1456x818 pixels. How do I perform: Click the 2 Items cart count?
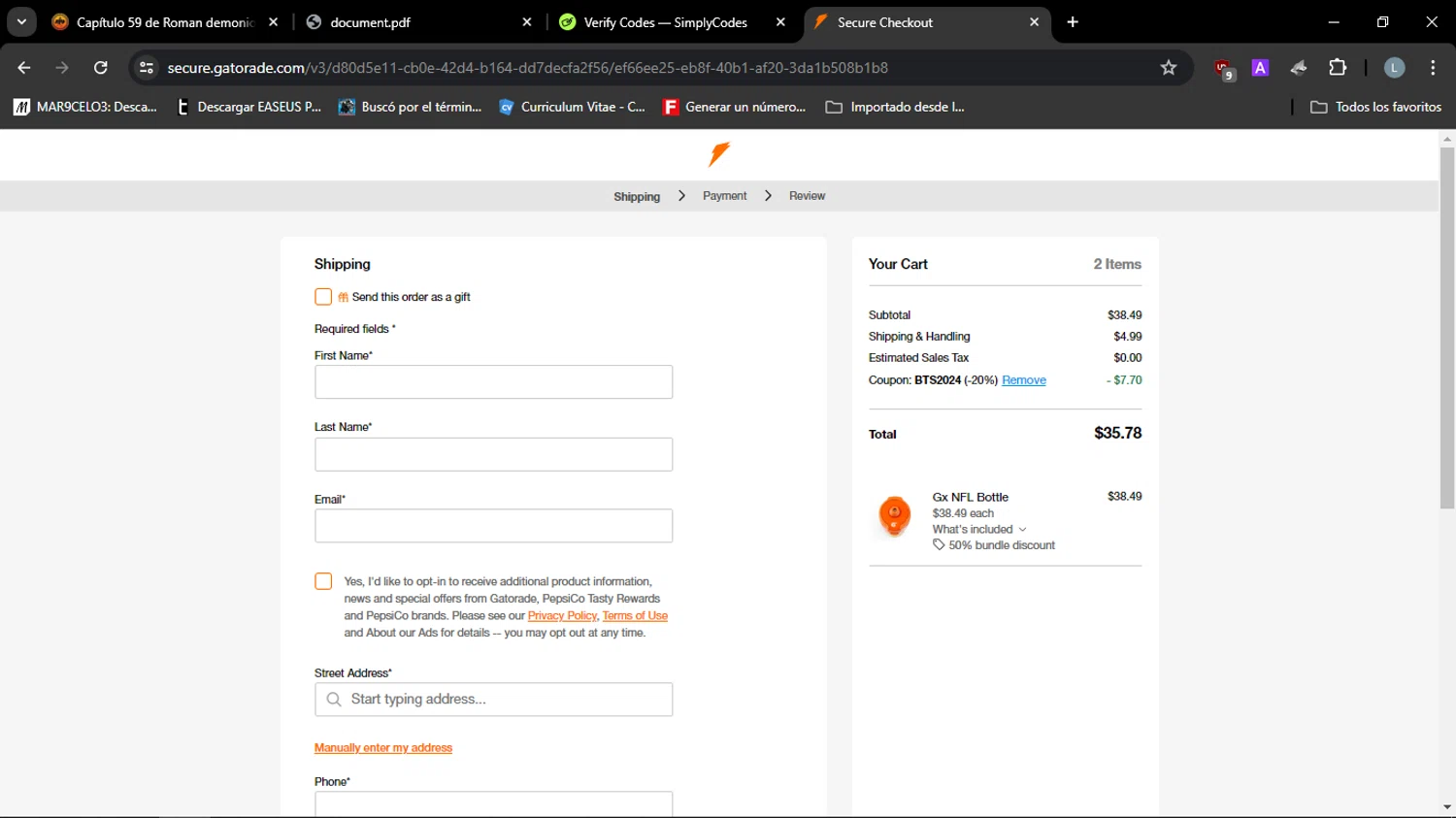(1117, 264)
